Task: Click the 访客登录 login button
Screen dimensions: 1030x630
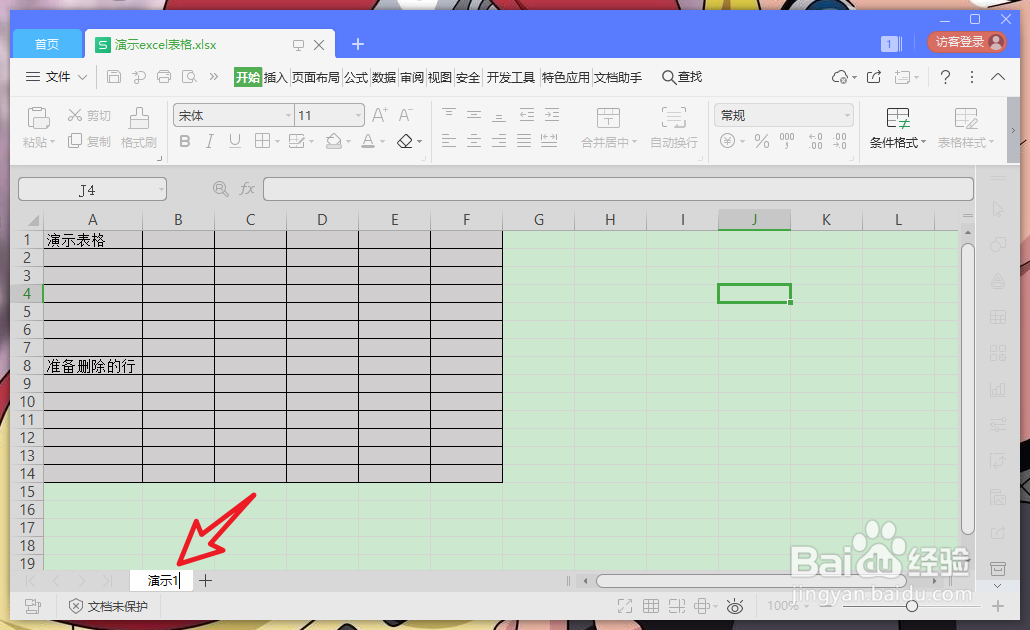Action: pyautogui.click(x=967, y=42)
